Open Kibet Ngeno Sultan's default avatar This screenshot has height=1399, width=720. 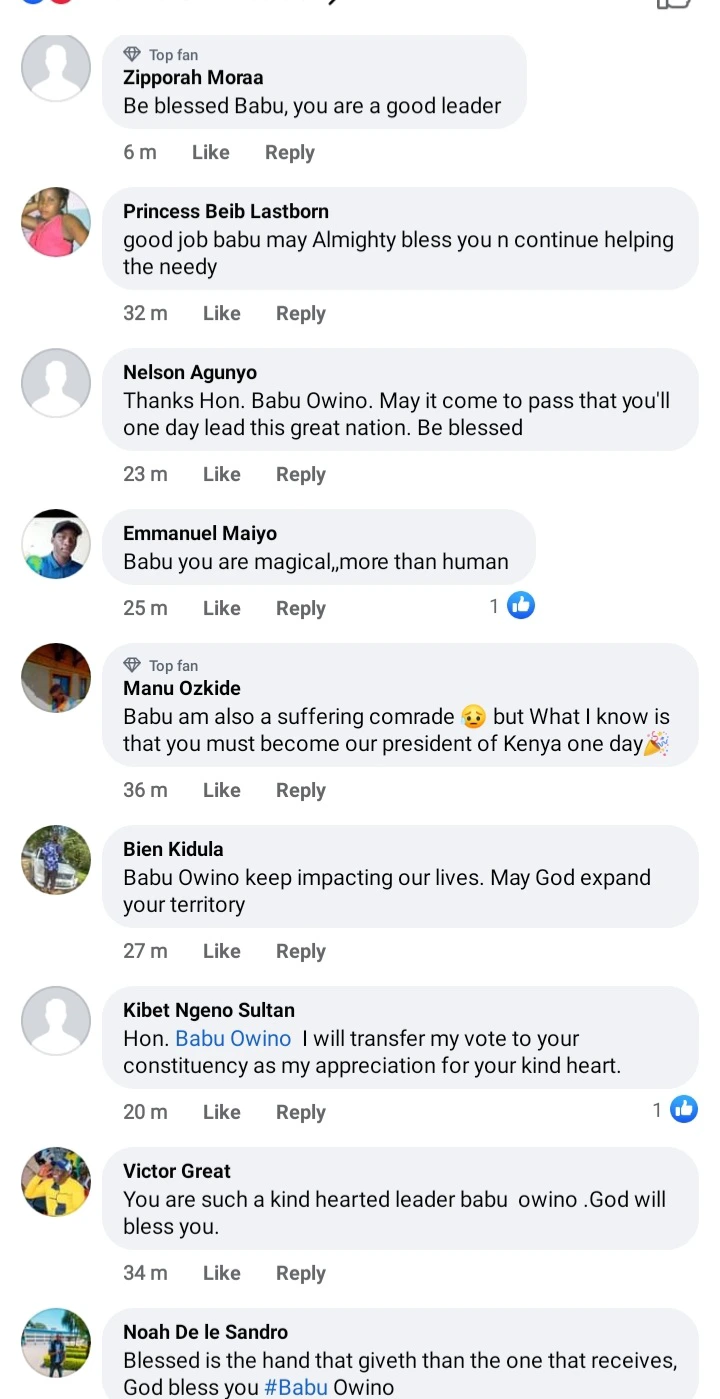56,1020
